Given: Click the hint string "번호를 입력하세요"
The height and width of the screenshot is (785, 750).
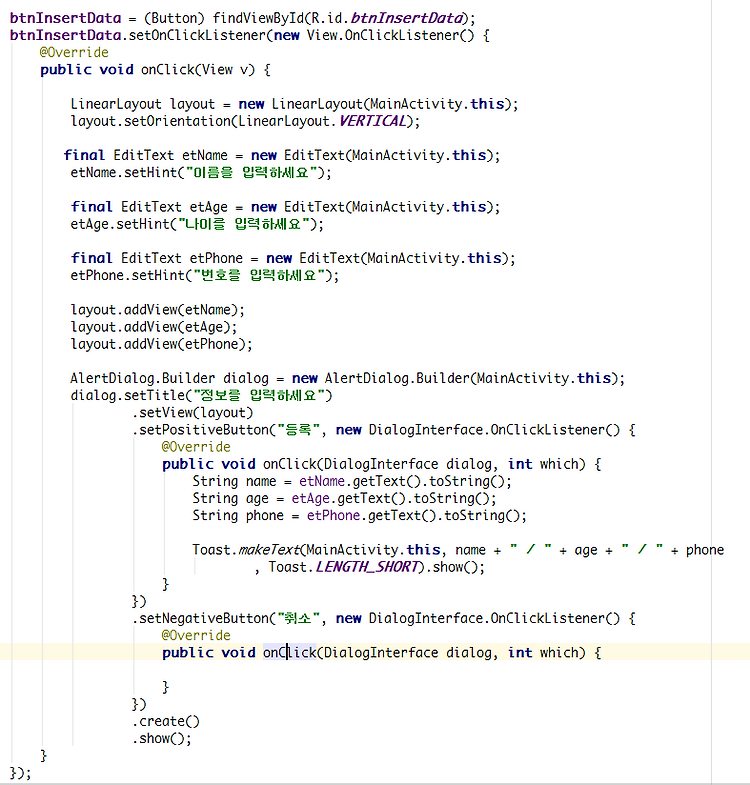Looking at the screenshot, I should [259, 275].
